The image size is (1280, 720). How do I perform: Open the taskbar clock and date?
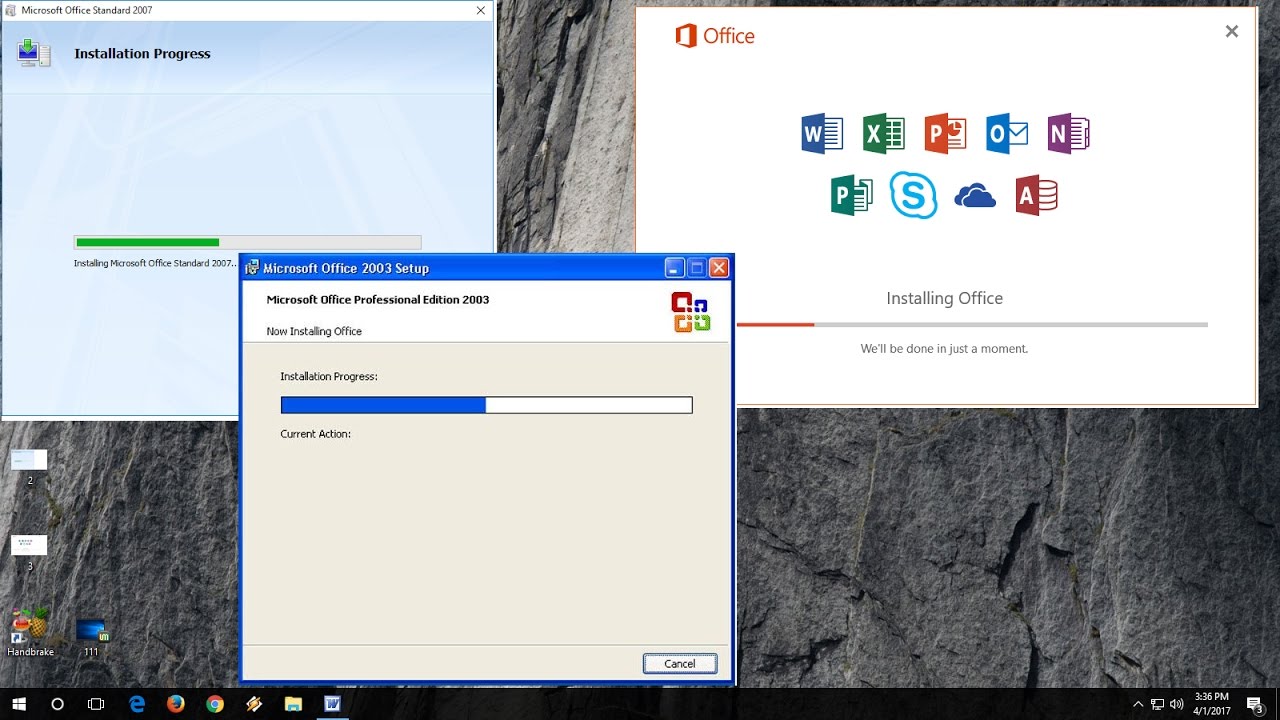pos(1211,704)
